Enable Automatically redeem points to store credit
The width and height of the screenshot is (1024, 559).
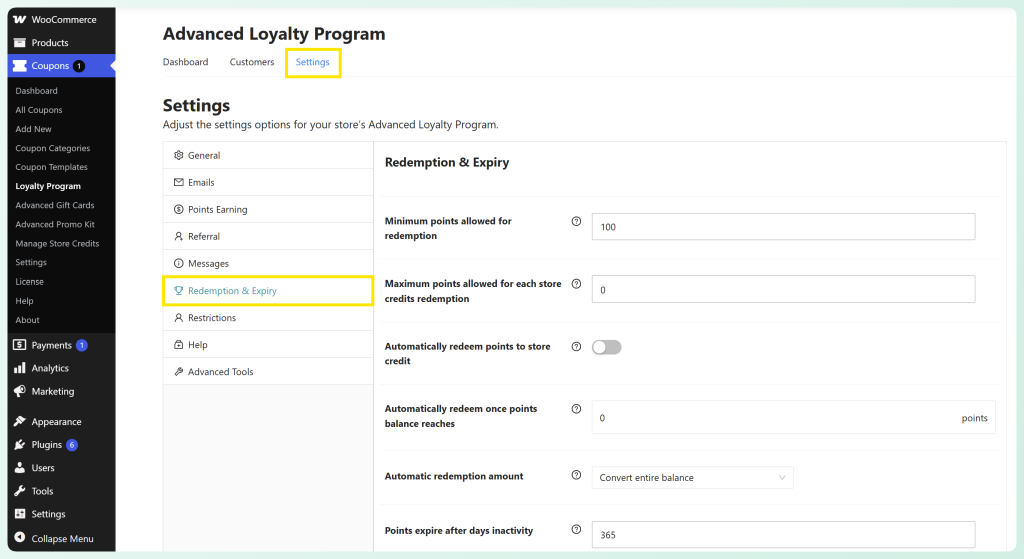point(607,347)
